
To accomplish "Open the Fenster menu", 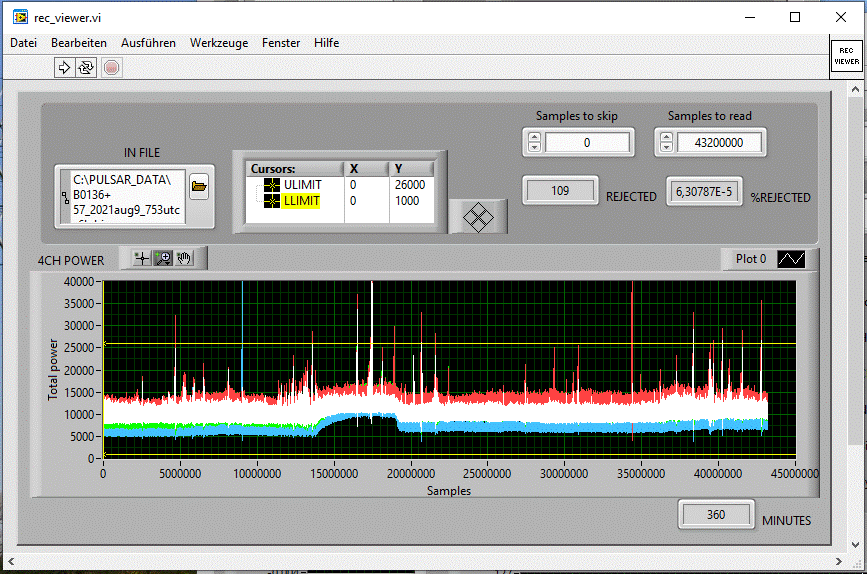I will pos(281,43).
